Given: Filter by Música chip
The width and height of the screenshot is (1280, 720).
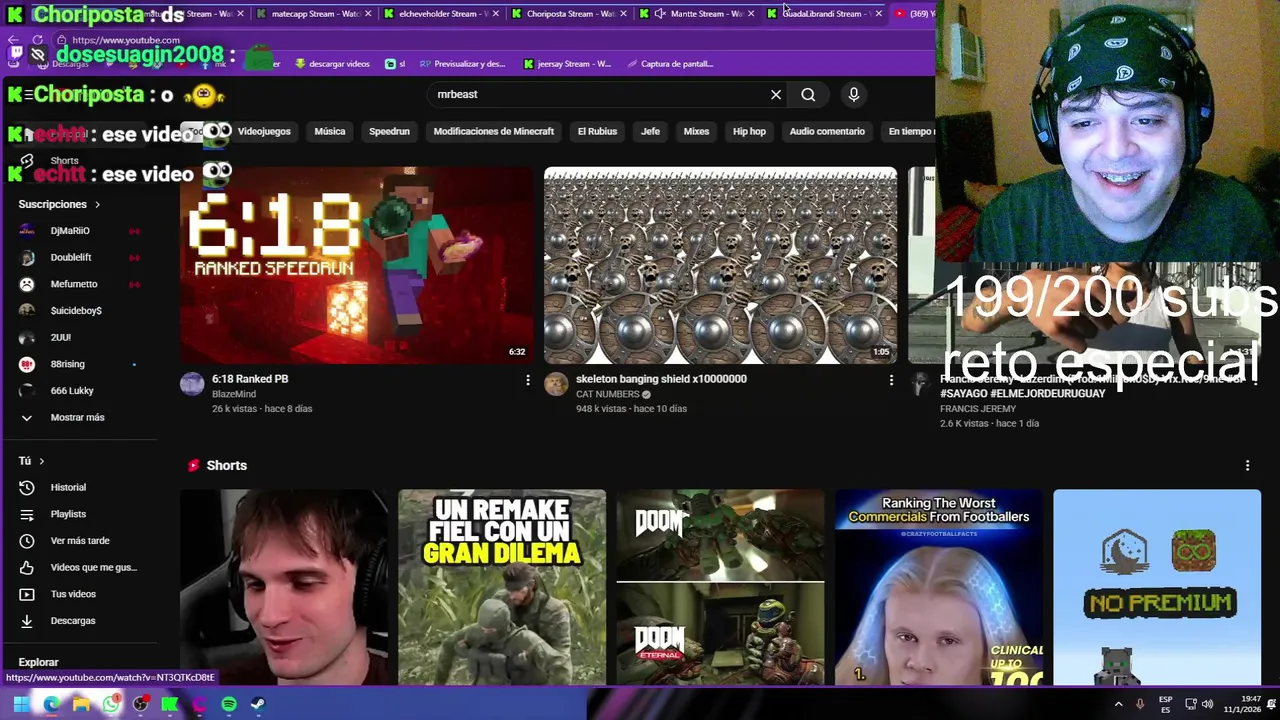Looking at the screenshot, I should pos(330,131).
